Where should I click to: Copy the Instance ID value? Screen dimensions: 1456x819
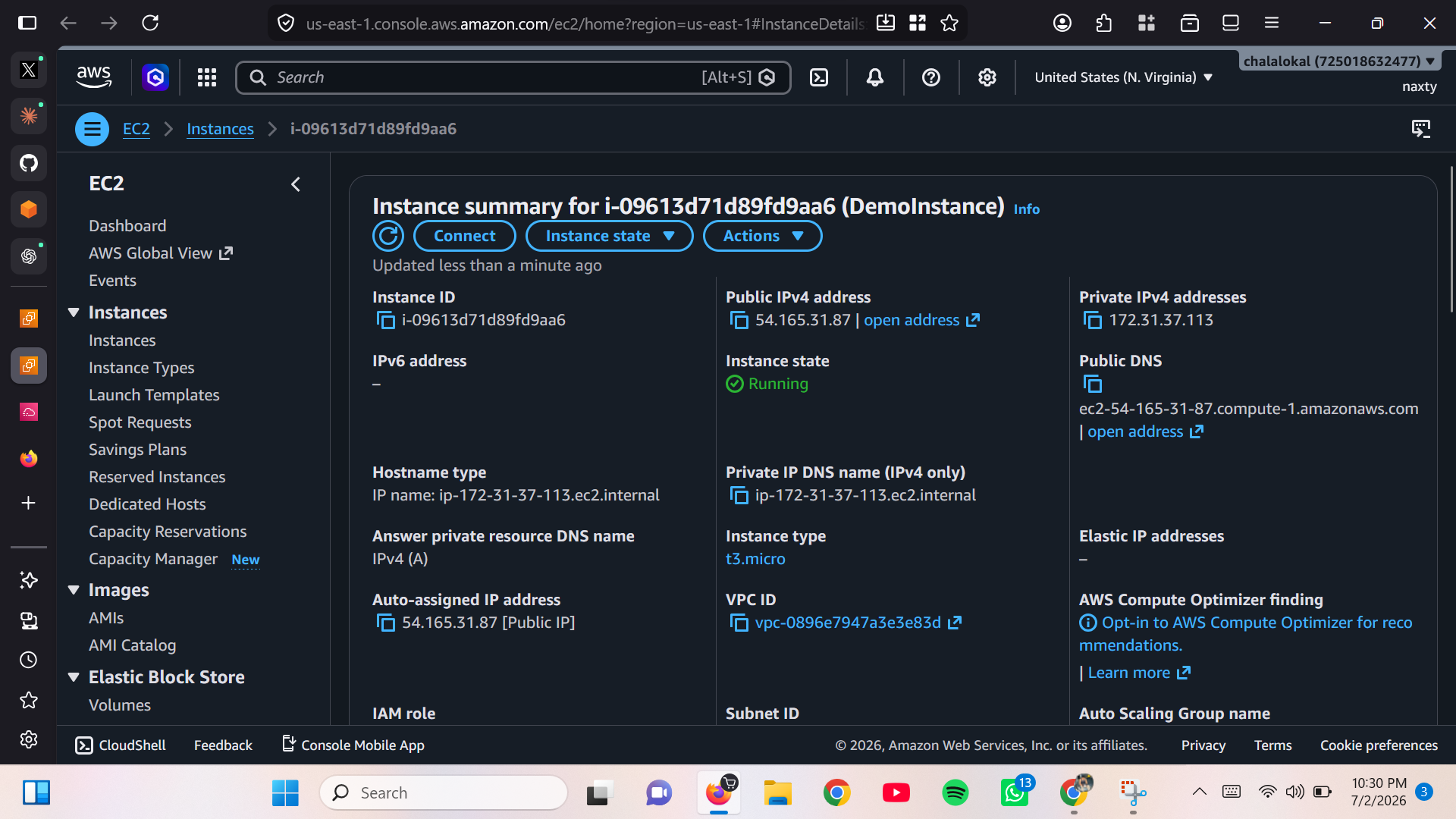coord(386,321)
